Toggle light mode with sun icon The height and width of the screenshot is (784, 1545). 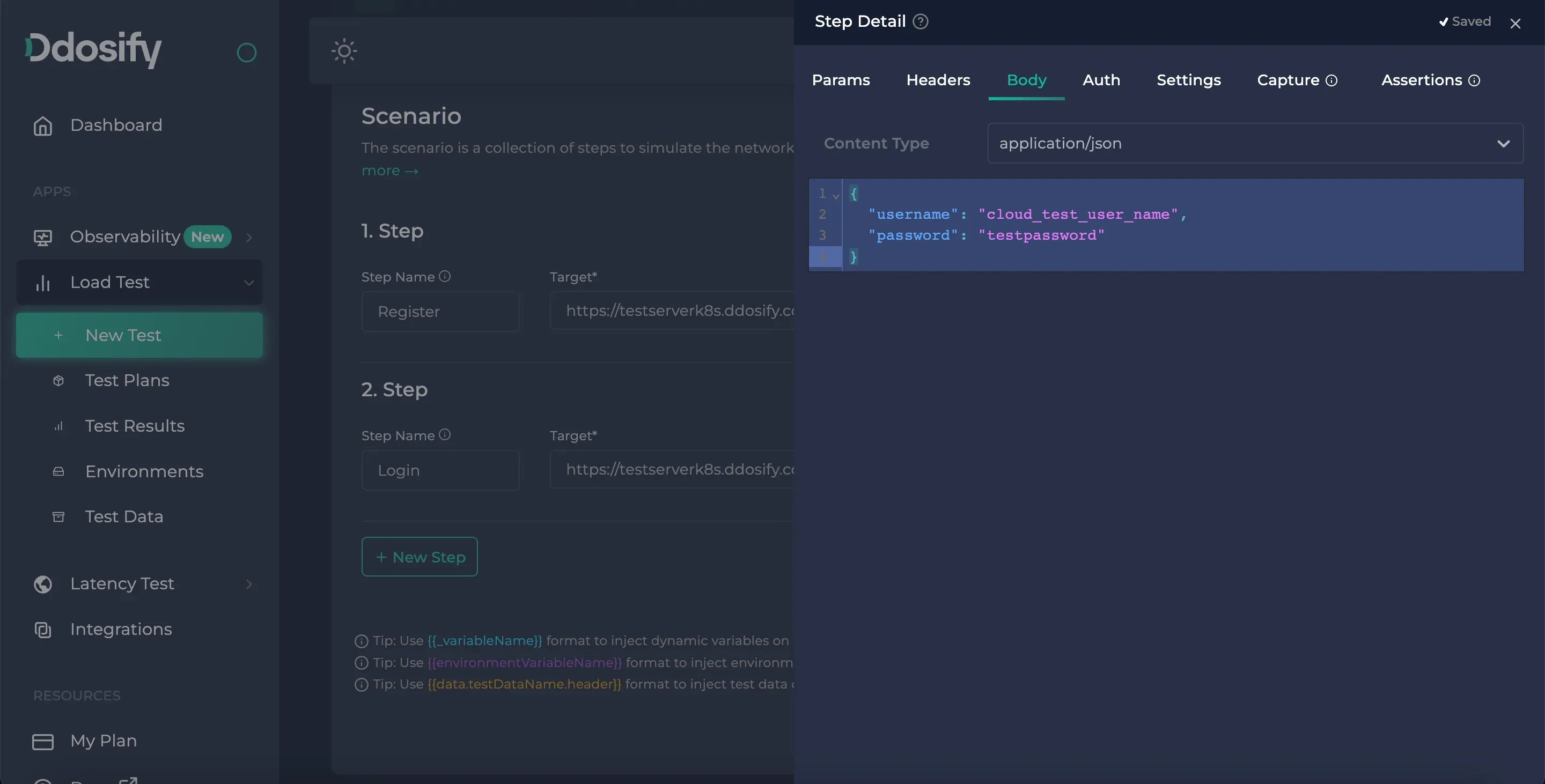pos(344,51)
